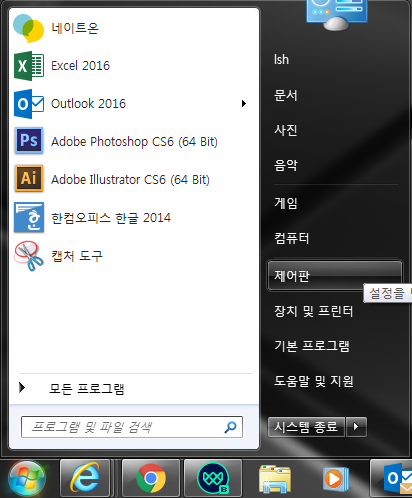Image resolution: width=412 pixels, height=498 pixels.
Task: Open 장치 및 프린터
Action: pyautogui.click(x=313, y=311)
